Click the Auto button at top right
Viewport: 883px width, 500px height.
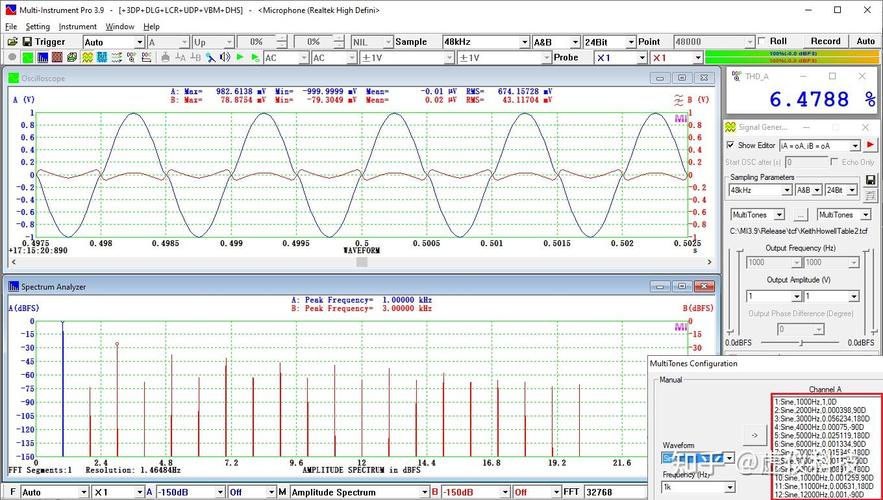866,41
